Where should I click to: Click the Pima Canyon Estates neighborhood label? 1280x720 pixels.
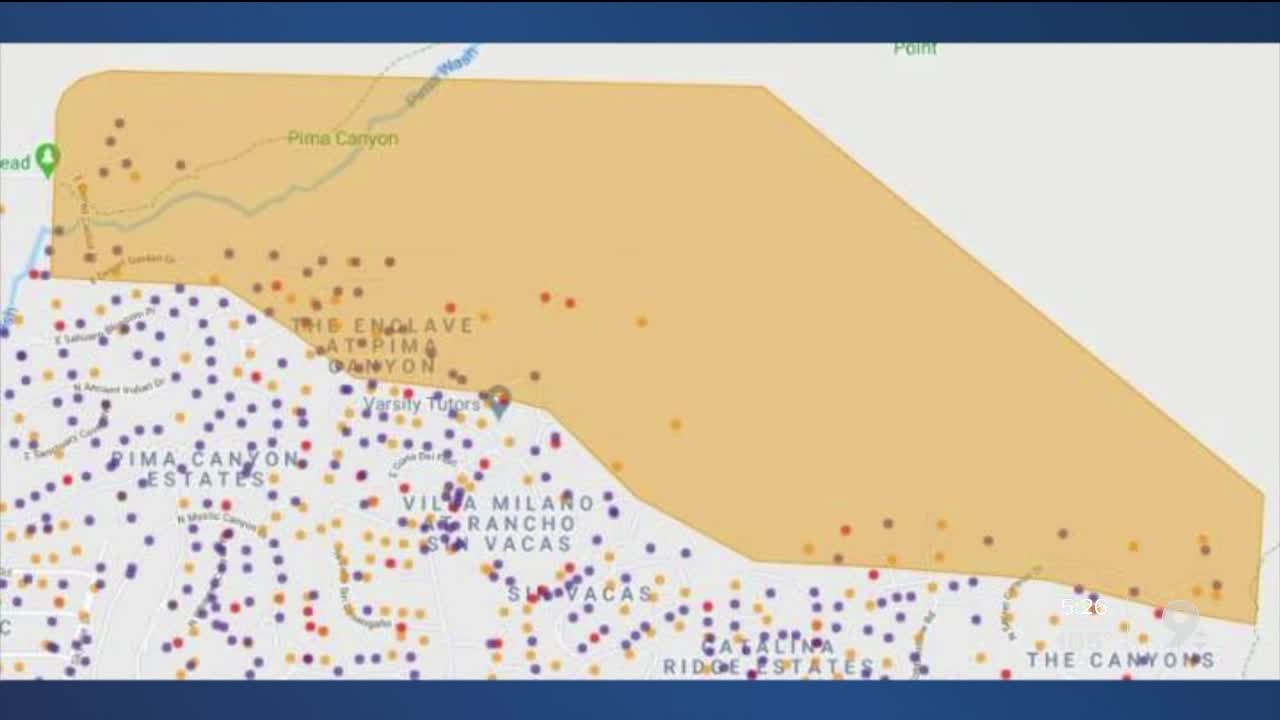[205, 469]
